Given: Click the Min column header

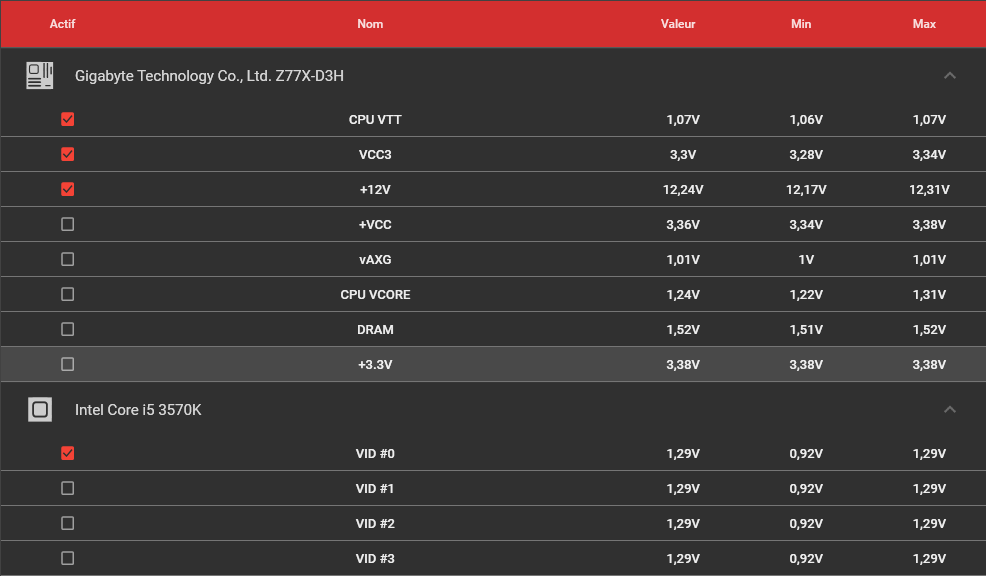Looking at the screenshot, I should pos(800,24).
